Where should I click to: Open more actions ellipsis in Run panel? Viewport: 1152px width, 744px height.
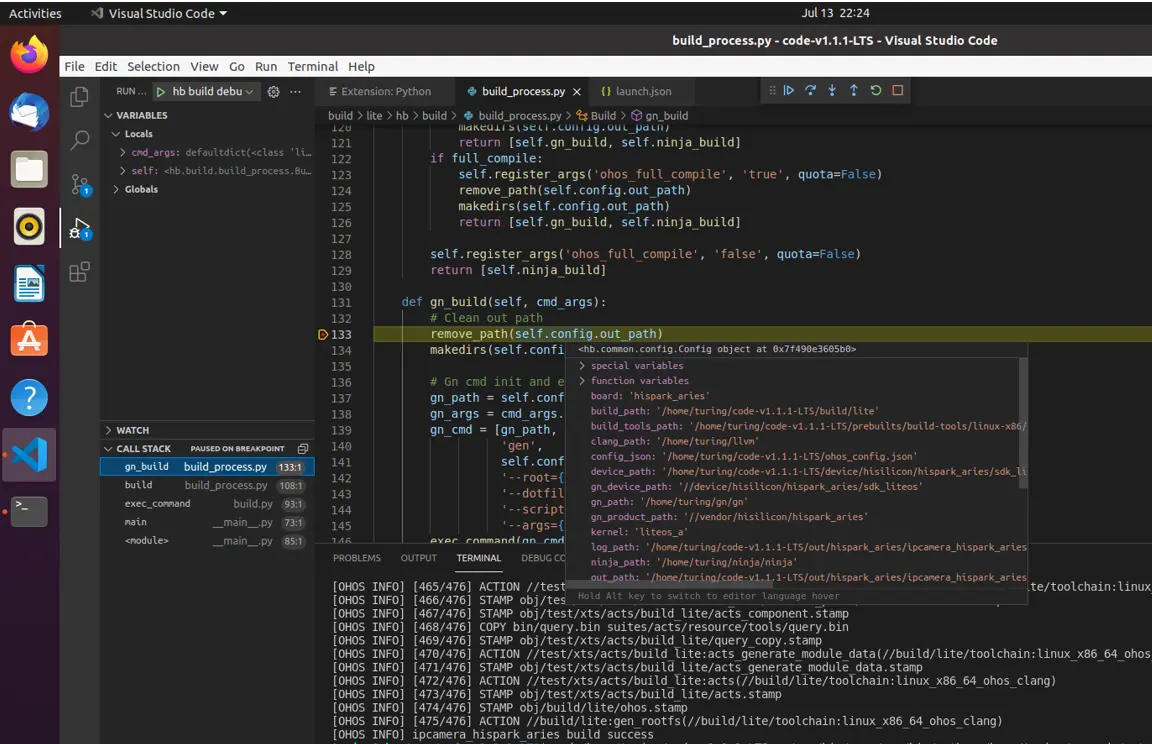[295, 92]
